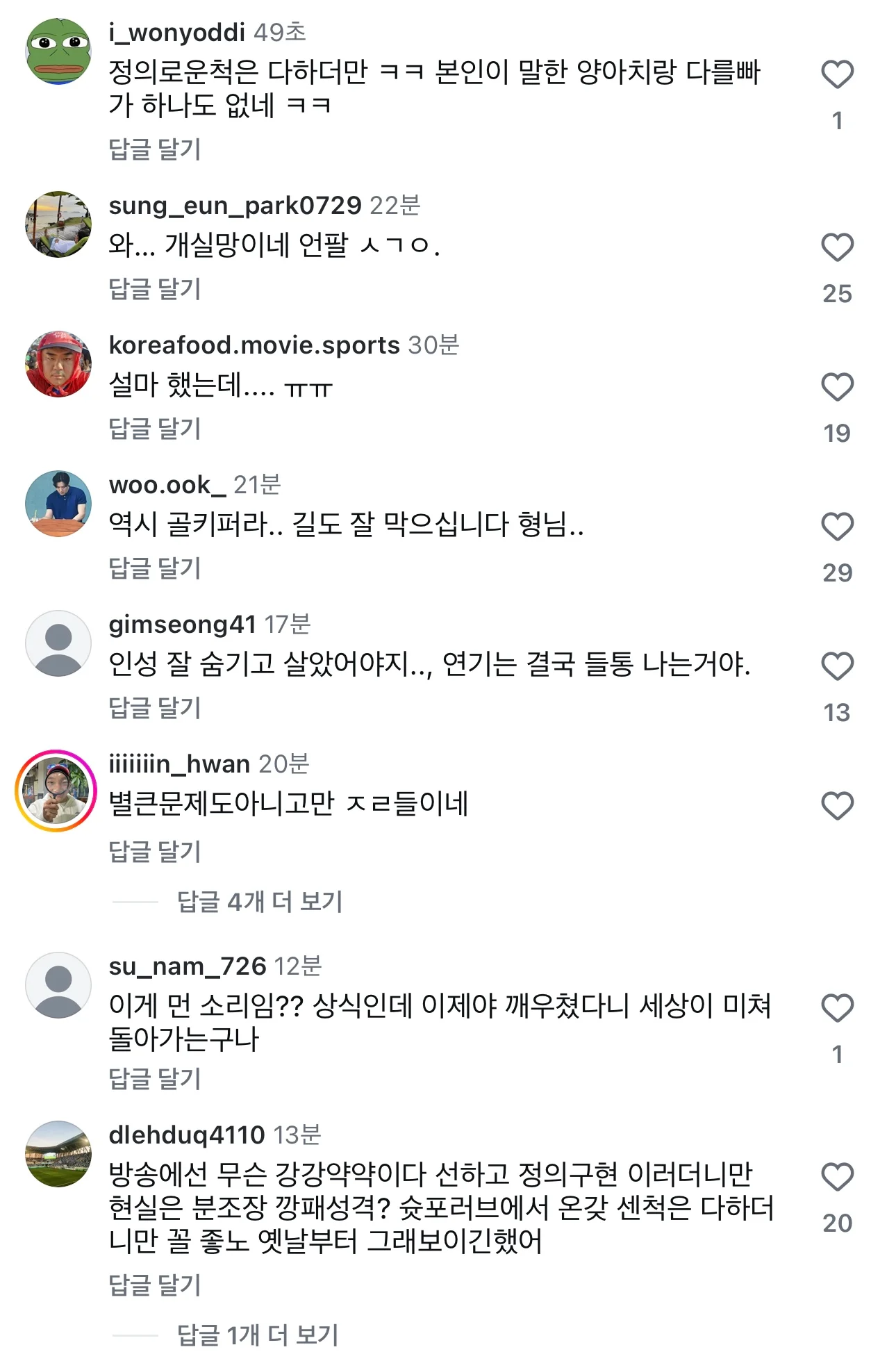896x1361 pixels.
Task: Open i_wonyoddi's frog profile picture
Action: pos(58,51)
